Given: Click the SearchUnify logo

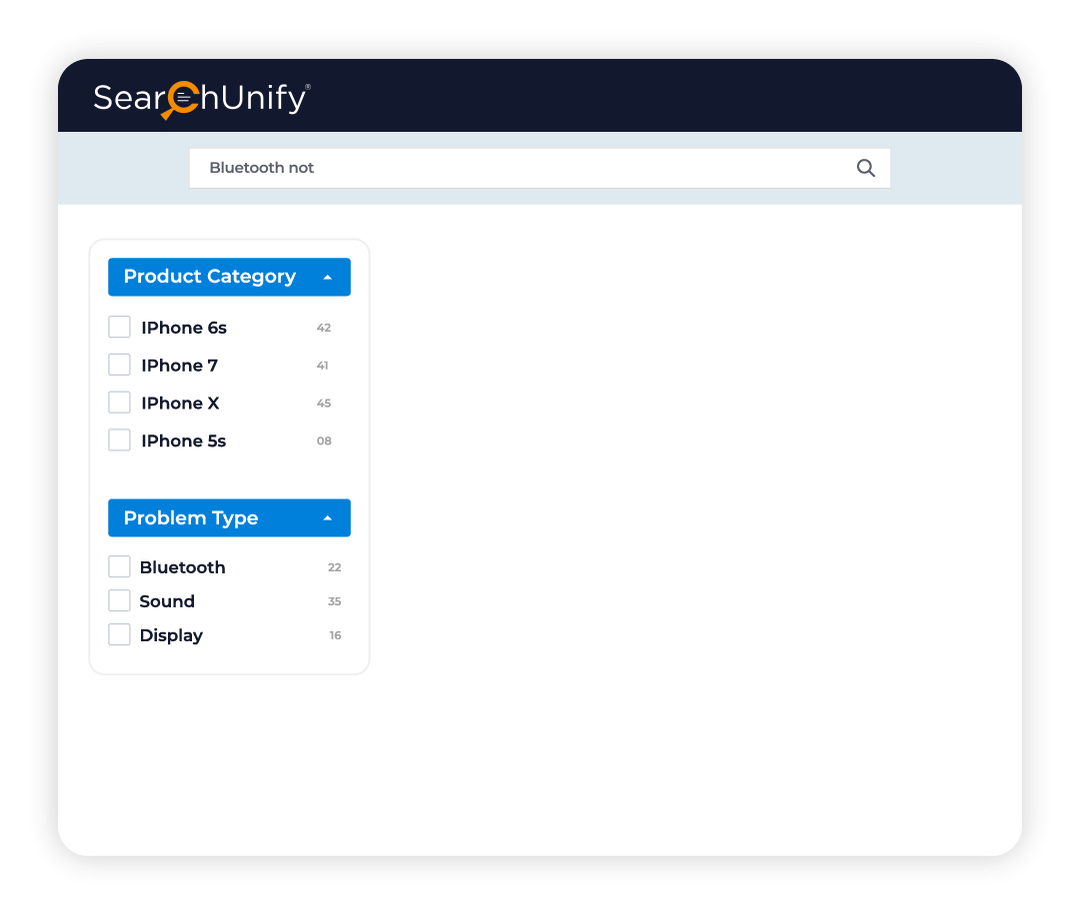Looking at the screenshot, I should point(202,99).
